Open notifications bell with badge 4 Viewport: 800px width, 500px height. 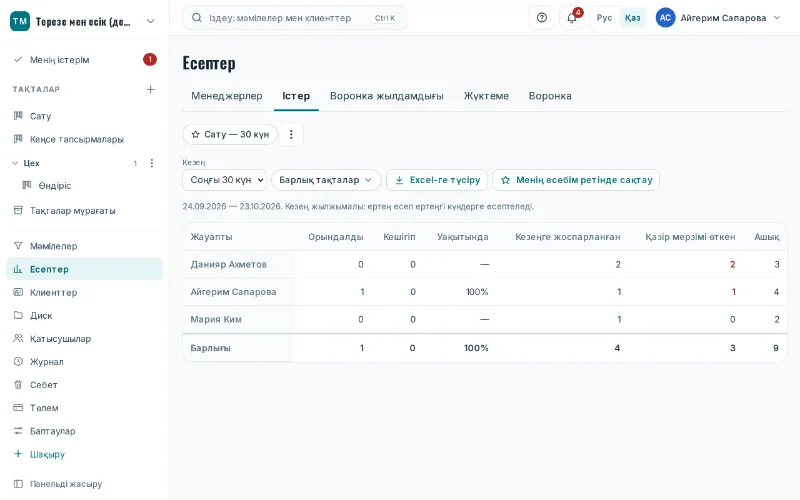tap(572, 18)
